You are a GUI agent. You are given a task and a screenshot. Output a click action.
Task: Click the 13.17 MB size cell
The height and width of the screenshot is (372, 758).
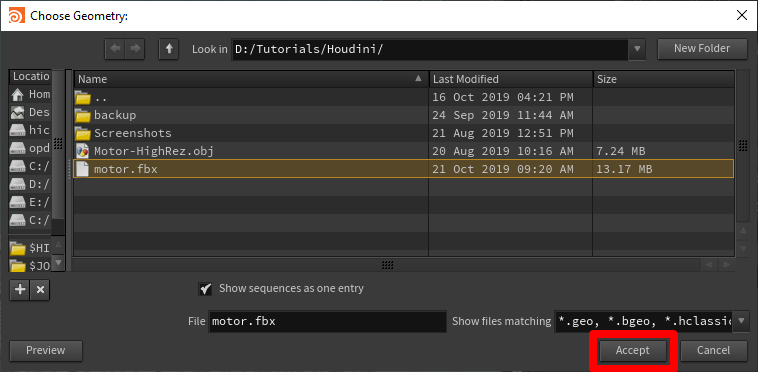[625, 169]
